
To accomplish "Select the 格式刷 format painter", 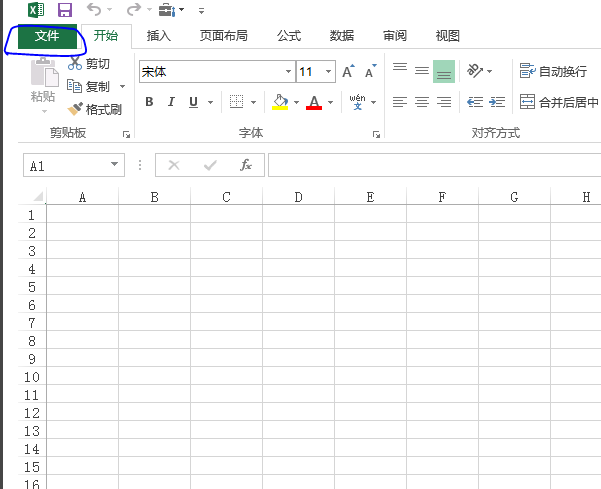I will point(95,110).
